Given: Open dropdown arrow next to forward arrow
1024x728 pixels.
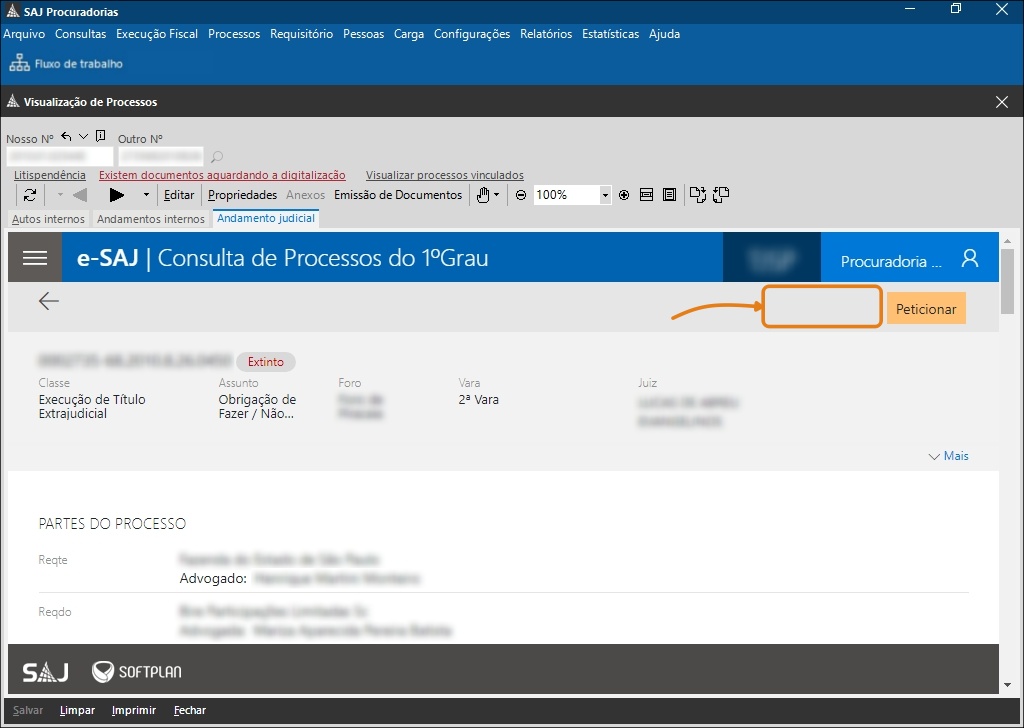Looking at the screenshot, I should (x=146, y=195).
